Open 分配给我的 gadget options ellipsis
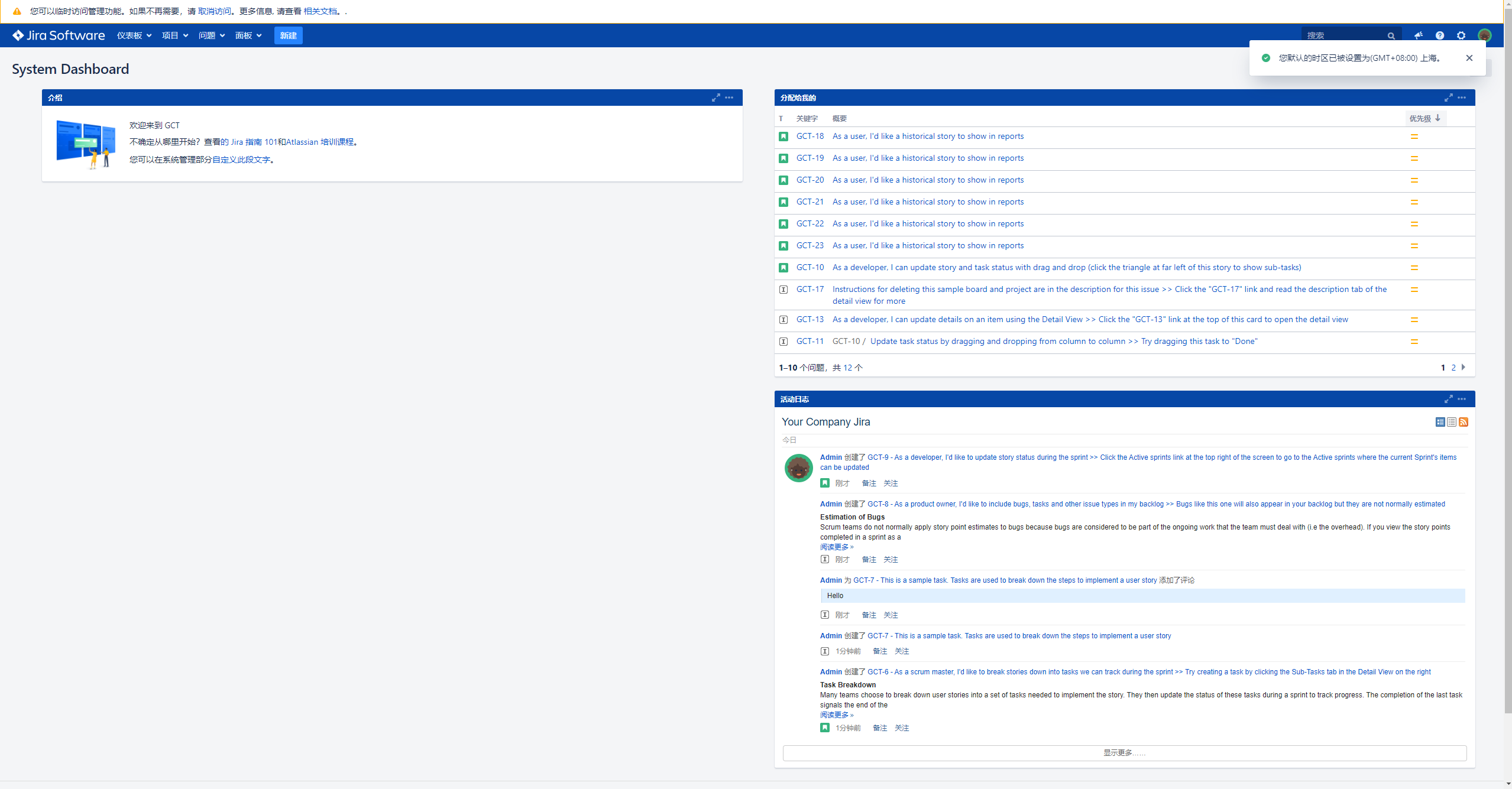This screenshot has width=1512, height=789. coord(1462,98)
